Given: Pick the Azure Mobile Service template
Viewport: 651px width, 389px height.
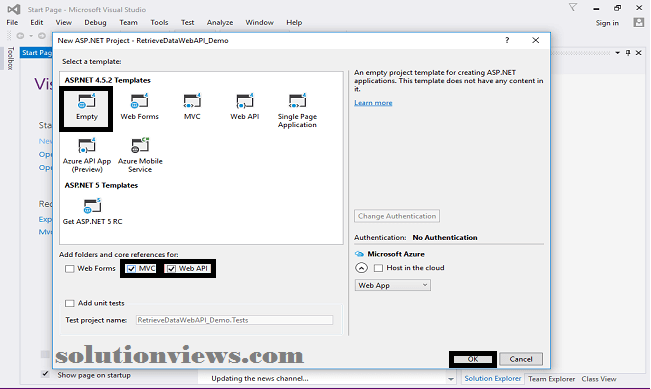Looking at the screenshot, I should [x=140, y=156].
